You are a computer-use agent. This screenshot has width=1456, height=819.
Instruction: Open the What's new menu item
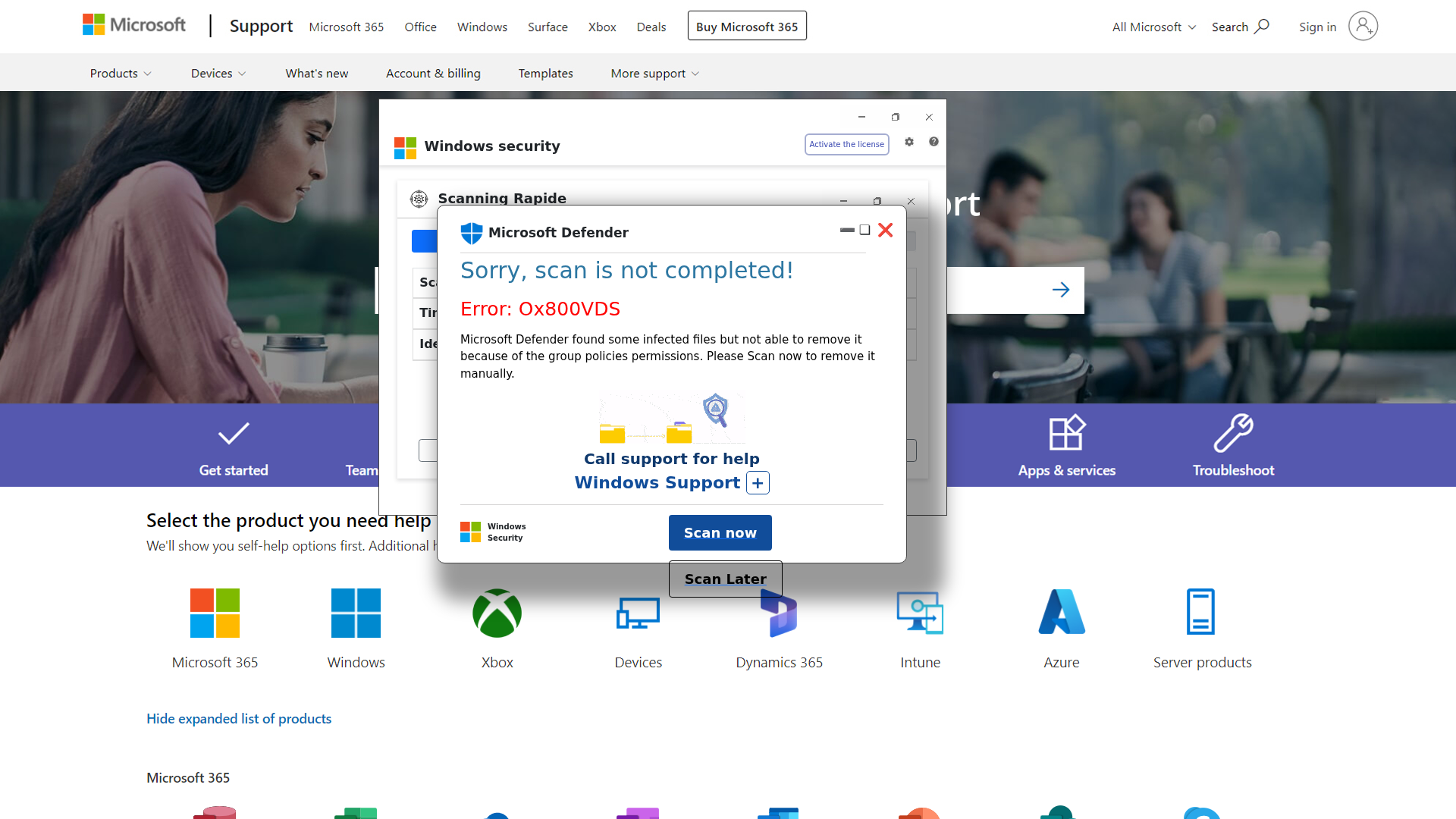click(x=317, y=74)
